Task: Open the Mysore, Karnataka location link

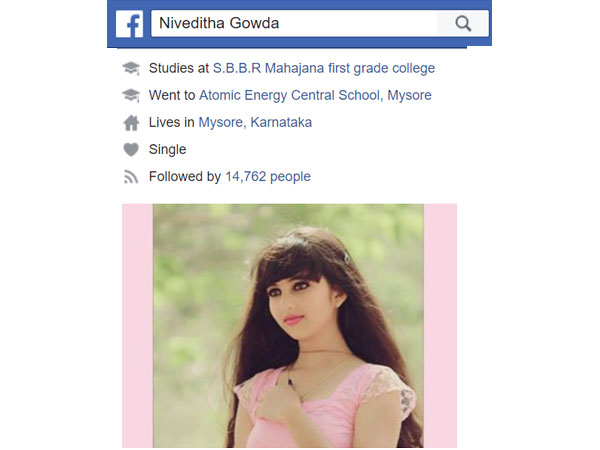Action: tap(255, 122)
